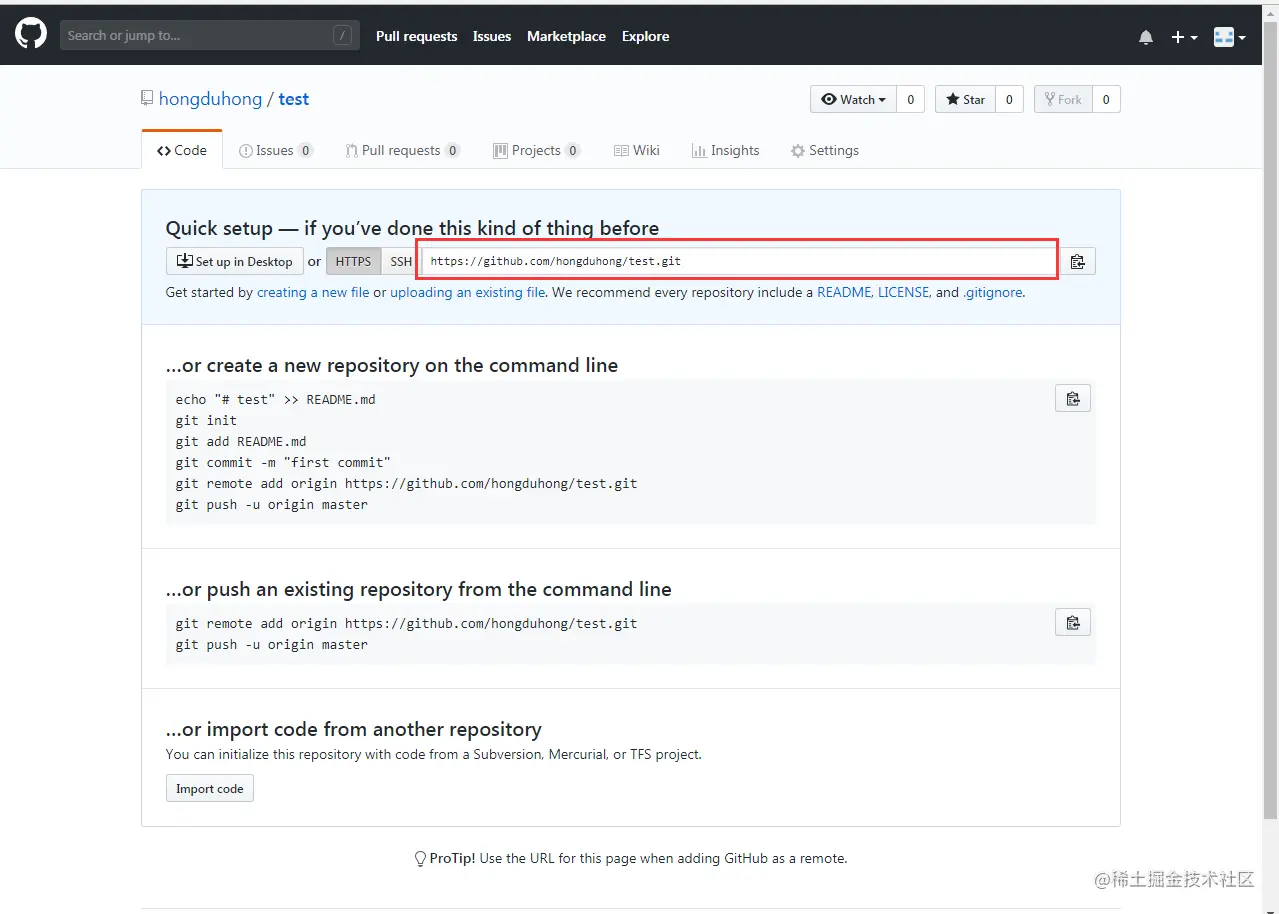1279x914 pixels.
Task: Expand the plus create-new dropdown
Action: coord(1184,37)
